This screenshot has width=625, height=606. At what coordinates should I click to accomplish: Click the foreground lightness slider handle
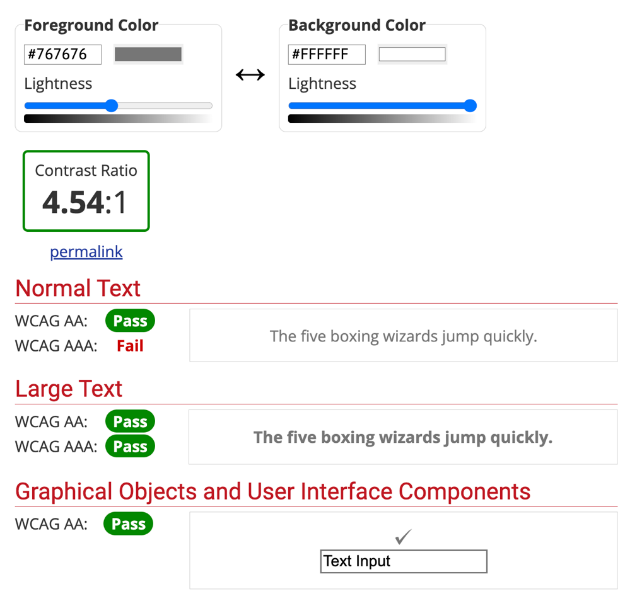[x=111, y=105]
